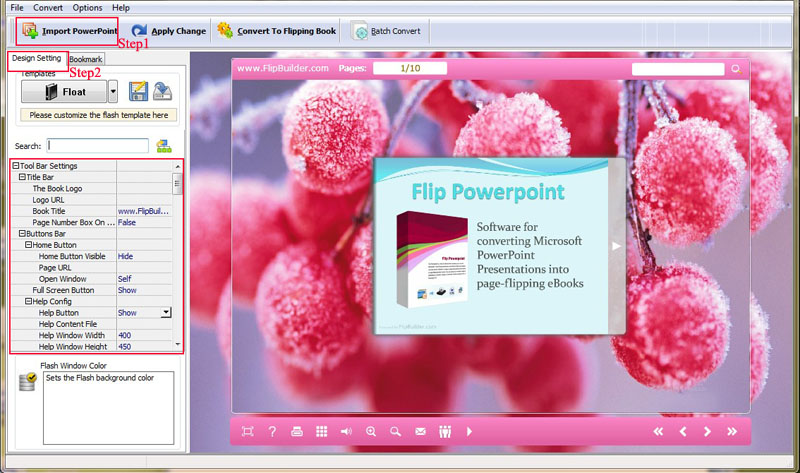This screenshot has height=473, width=800.
Task: Click the settings list scrollbar thumb
Action: click(178, 184)
